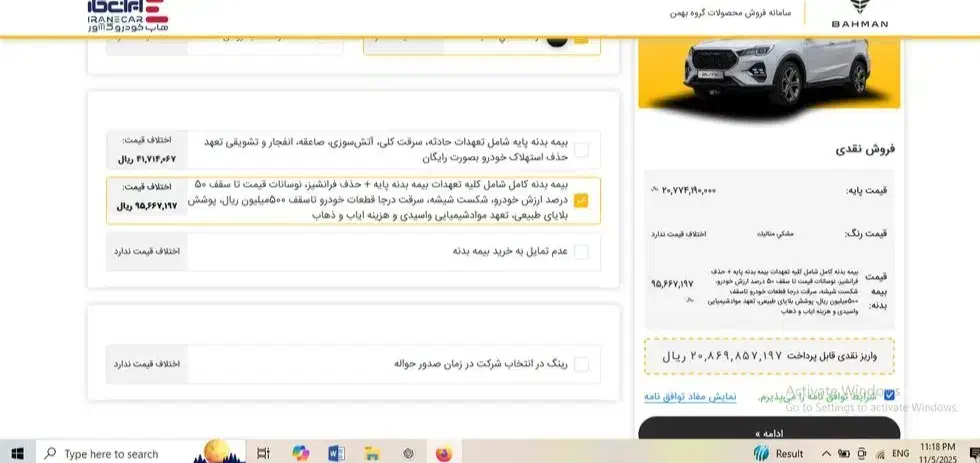The height and width of the screenshot is (463, 980).
Task: Check 'عدم تمایل به خرید بیمه بدنه' option
Action: pyautogui.click(x=581, y=252)
